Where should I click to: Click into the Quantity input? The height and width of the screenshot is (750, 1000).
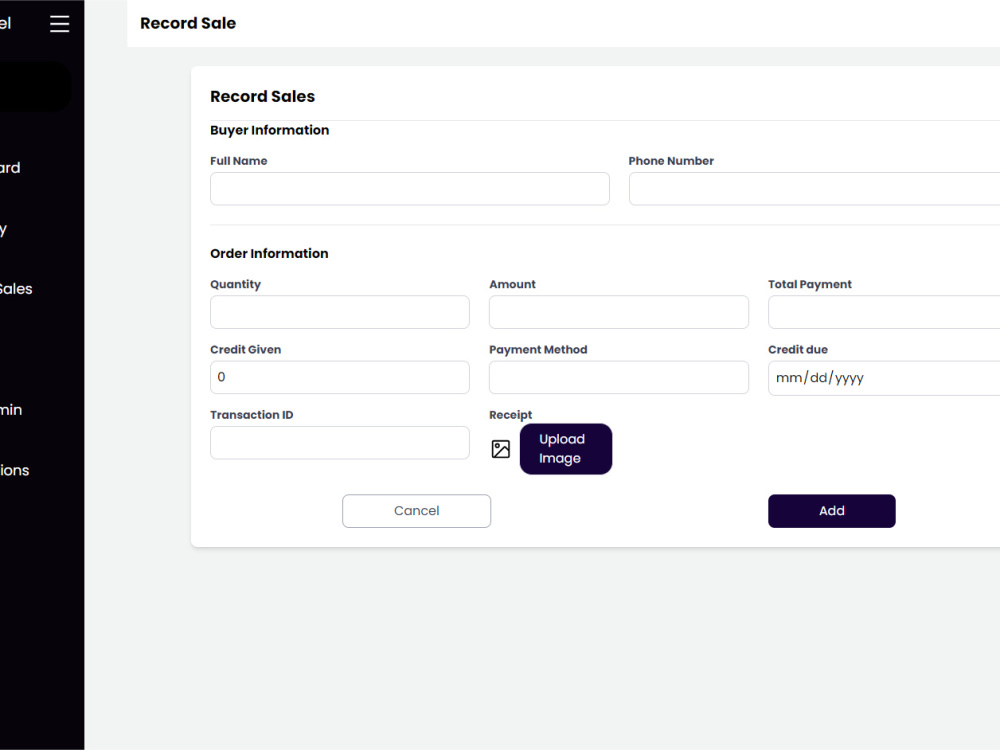point(340,312)
